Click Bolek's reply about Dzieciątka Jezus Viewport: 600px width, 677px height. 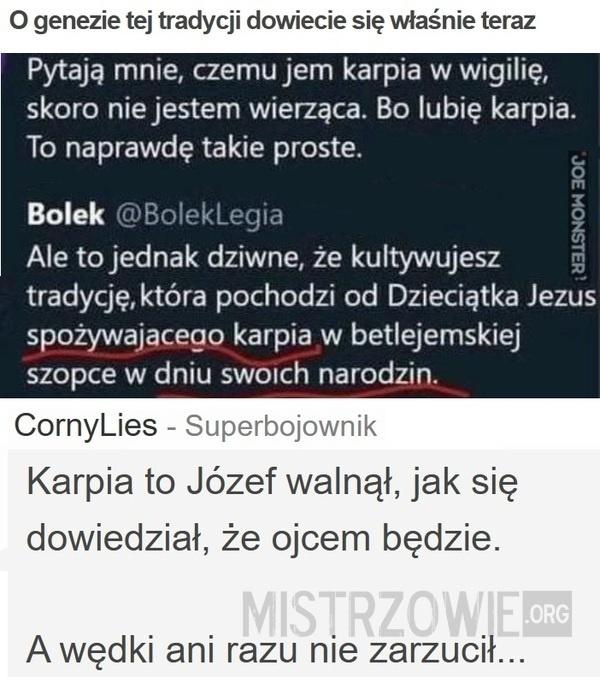pos(311,315)
